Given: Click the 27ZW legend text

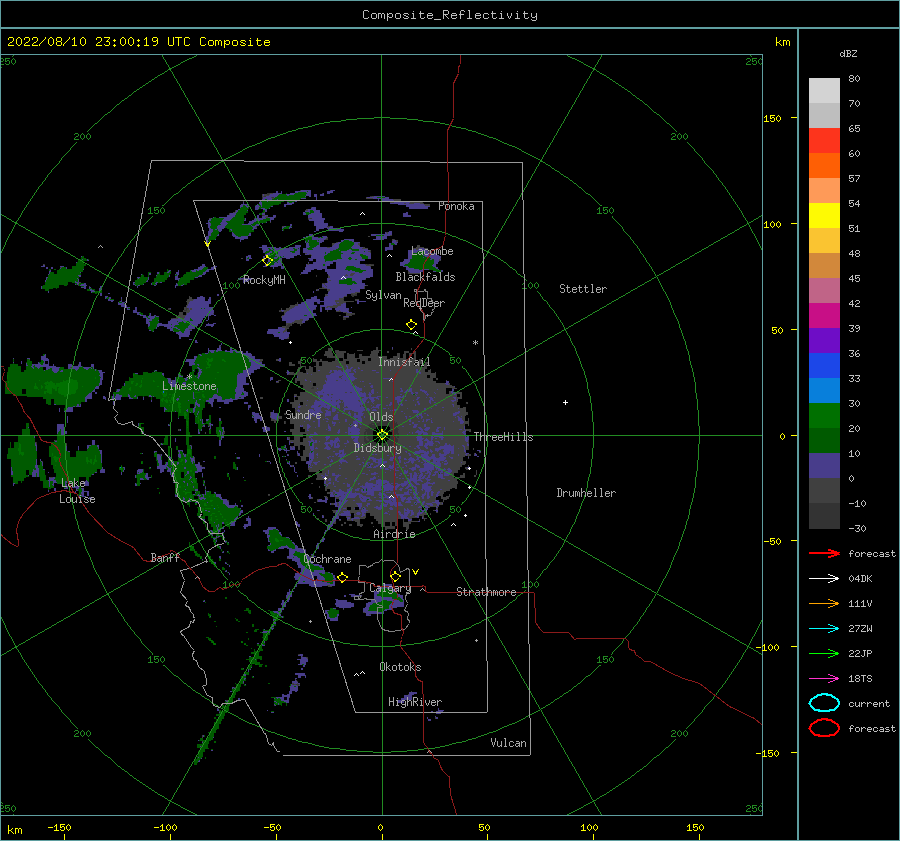Looking at the screenshot, I should coord(860,629).
